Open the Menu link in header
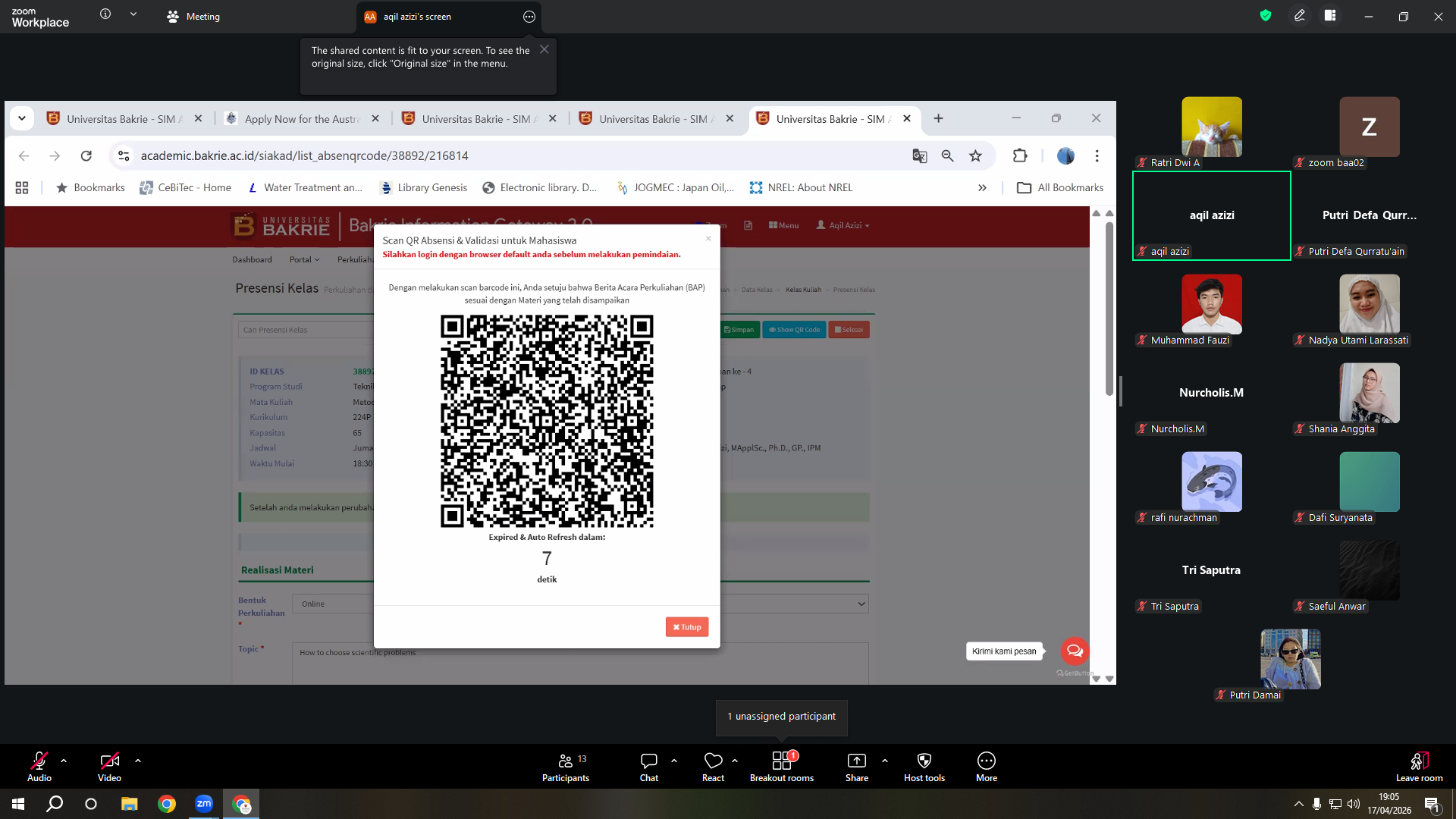The width and height of the screenshot is (1456, 819). pyautogui.click(x=783, y=225)
